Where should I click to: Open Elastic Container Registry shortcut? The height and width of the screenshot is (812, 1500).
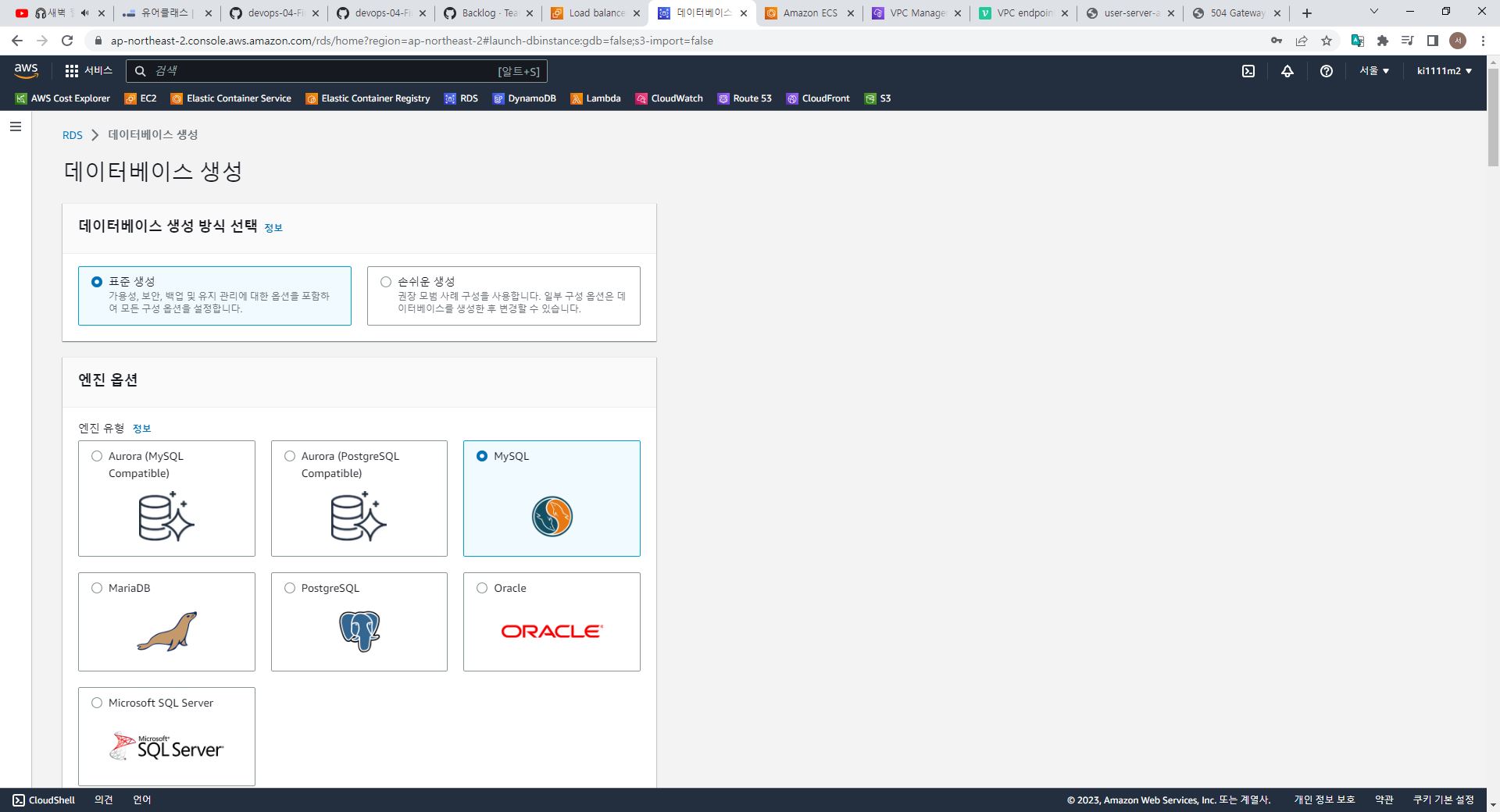[368, 98]
